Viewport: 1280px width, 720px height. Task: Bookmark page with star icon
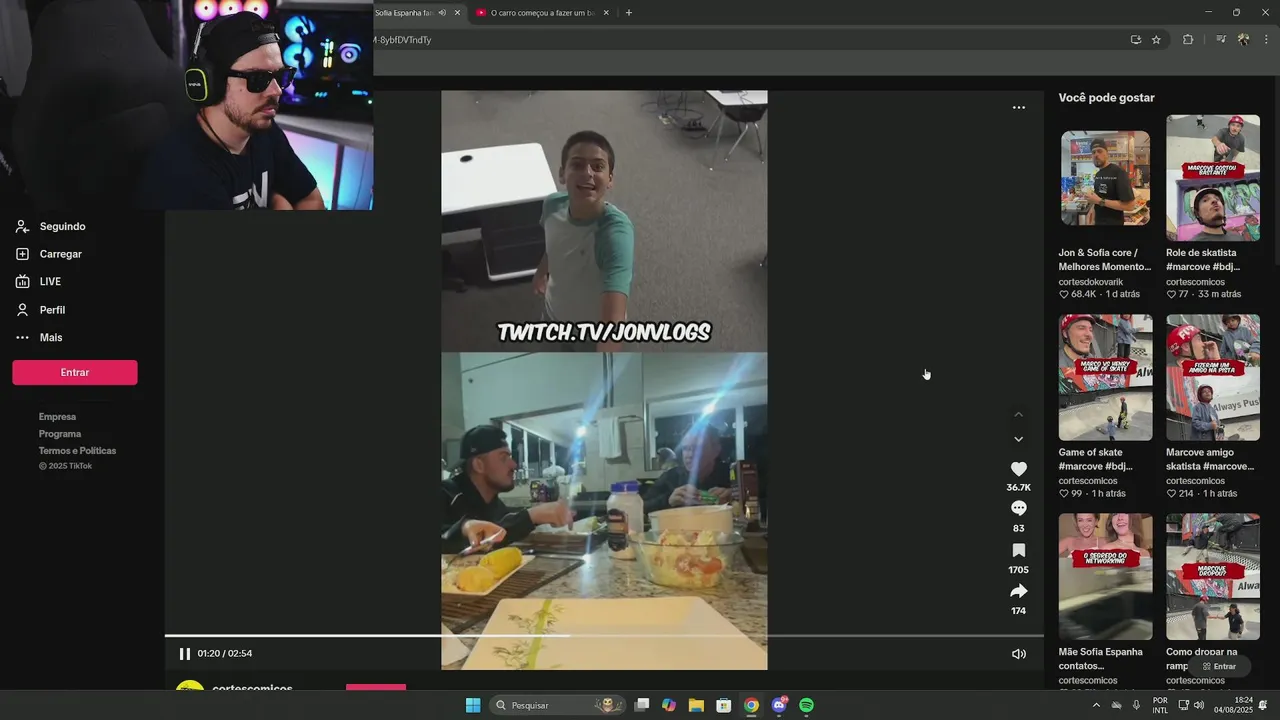click(1156, 40)
